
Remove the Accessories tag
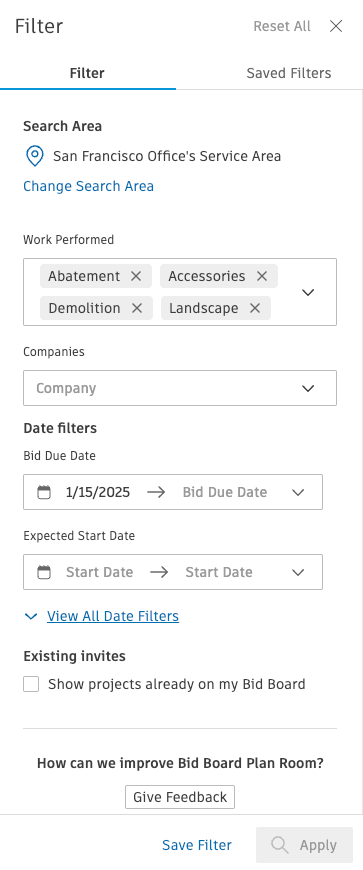[262, 276]
